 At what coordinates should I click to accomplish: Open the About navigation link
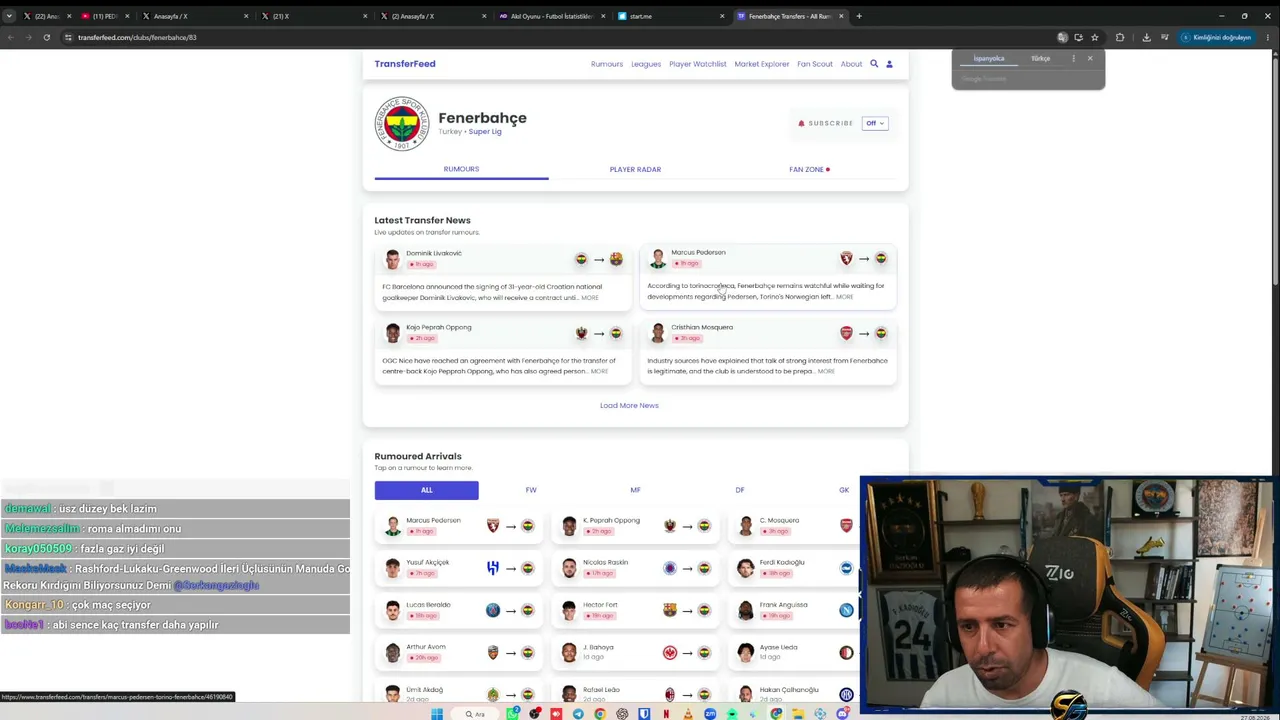[x=851, y=64]
